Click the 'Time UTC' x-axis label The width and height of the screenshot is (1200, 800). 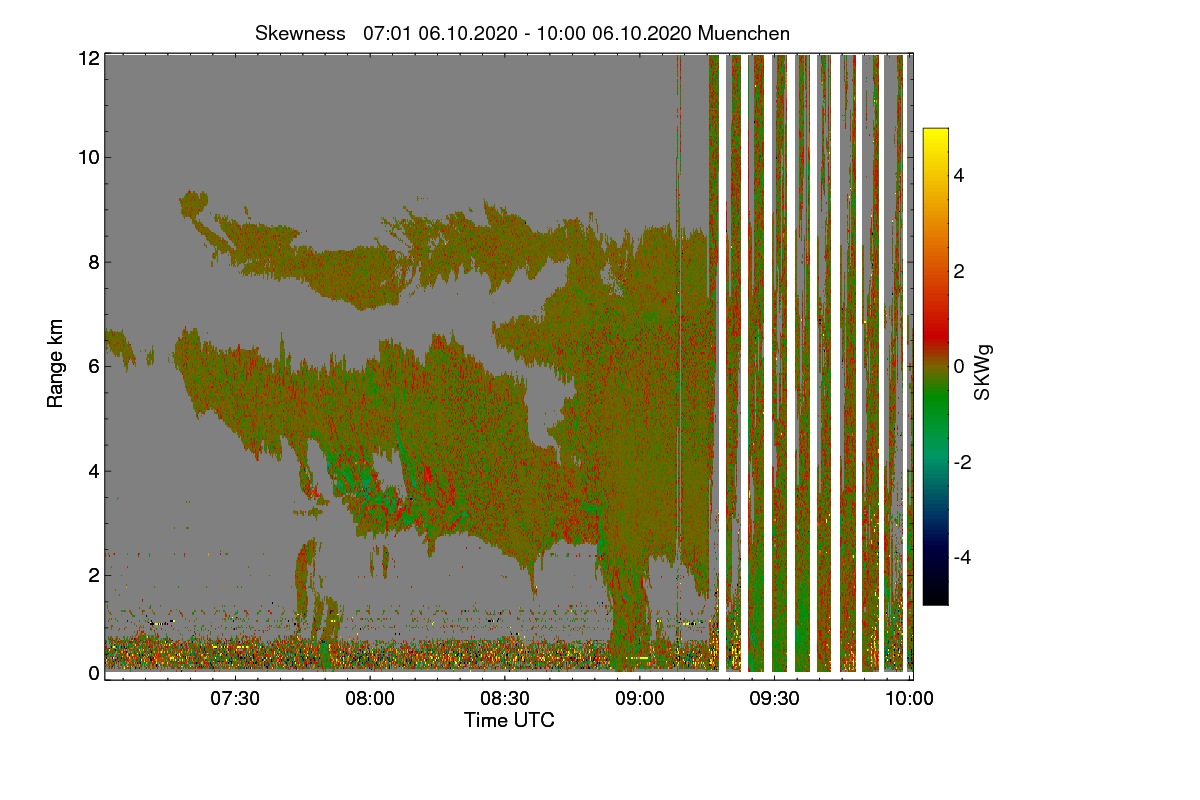[509, 719]
